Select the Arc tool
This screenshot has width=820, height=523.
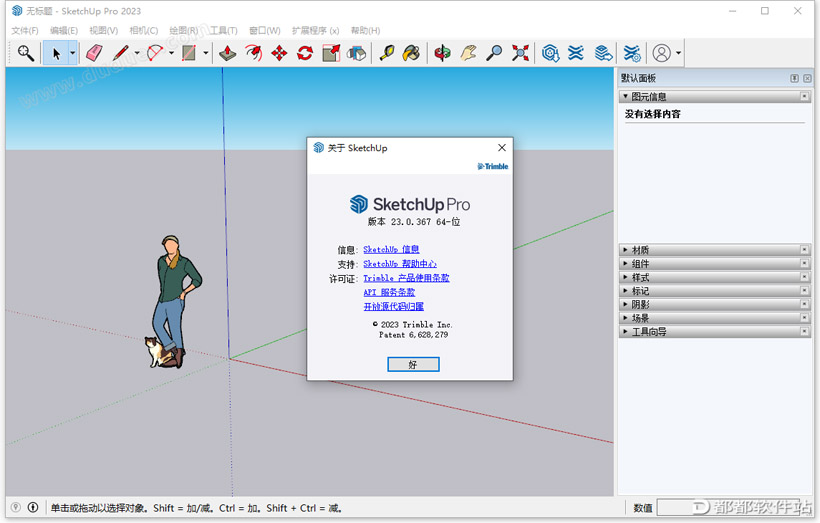coord(155,53)
